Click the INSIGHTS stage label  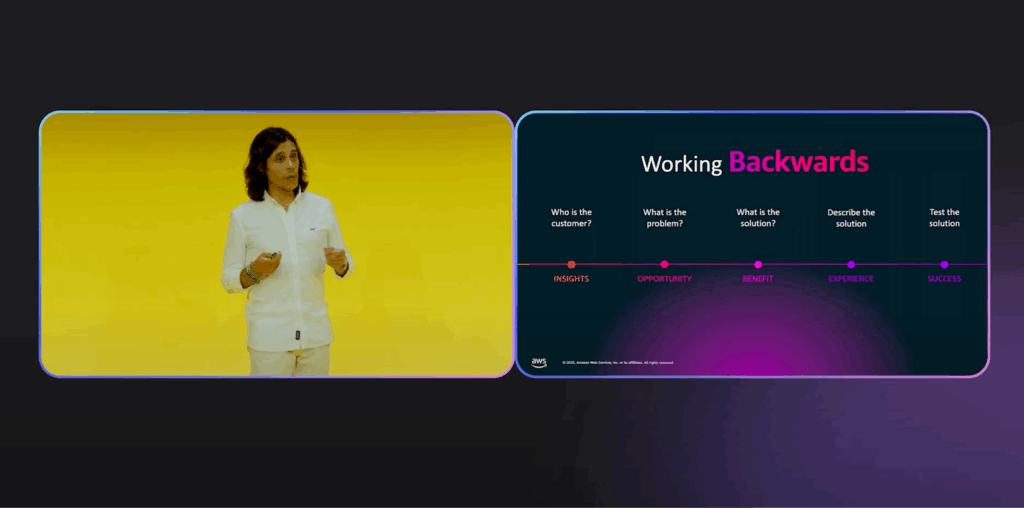coord(571,279)
